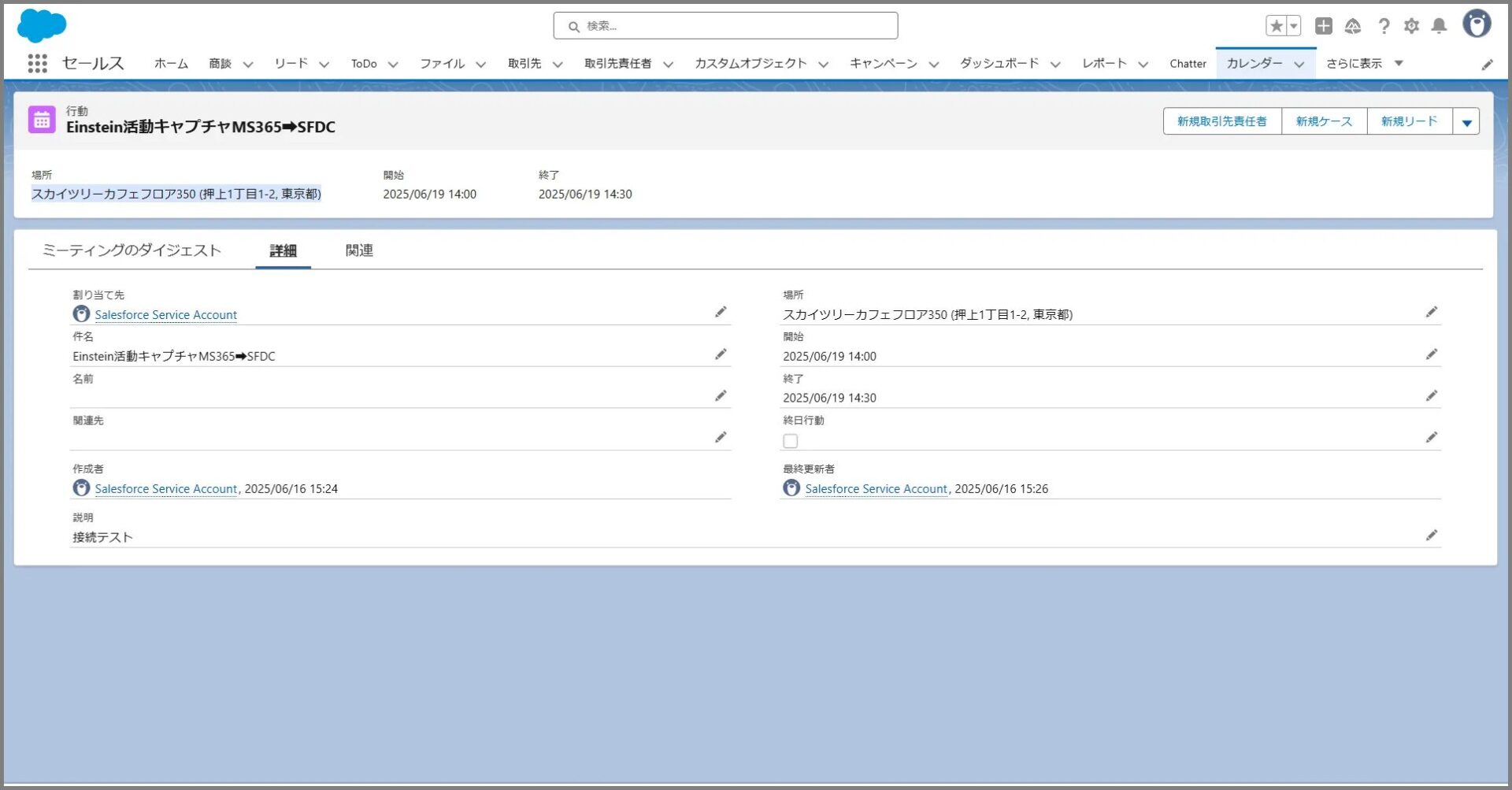The width and height of the screenshot is (1512, 790).
Task: Open 最終更新者 Salesforce Service Account link
Action: pos(876,488)
